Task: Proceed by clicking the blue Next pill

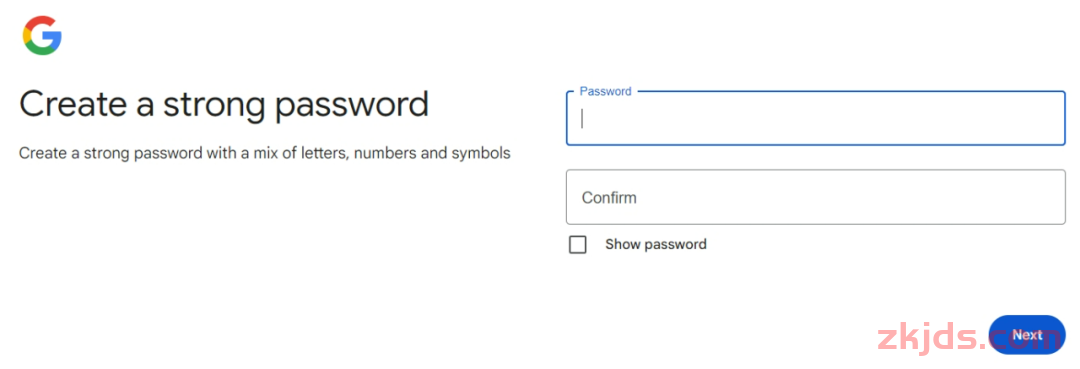Action: pos(1027,335)
